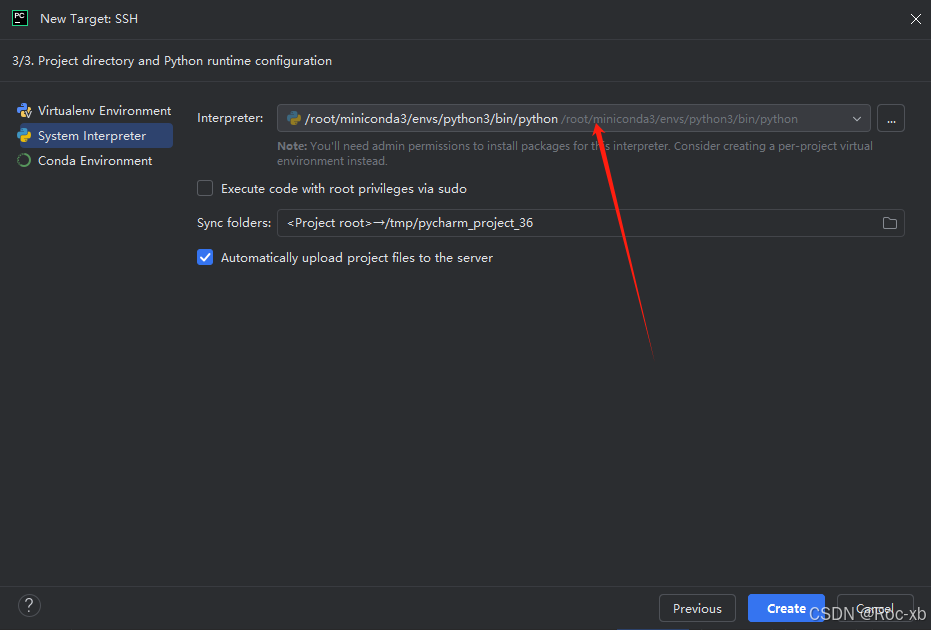Go back with the Previous button
Viewport: 931px width, 630px height.
point(697,608)
